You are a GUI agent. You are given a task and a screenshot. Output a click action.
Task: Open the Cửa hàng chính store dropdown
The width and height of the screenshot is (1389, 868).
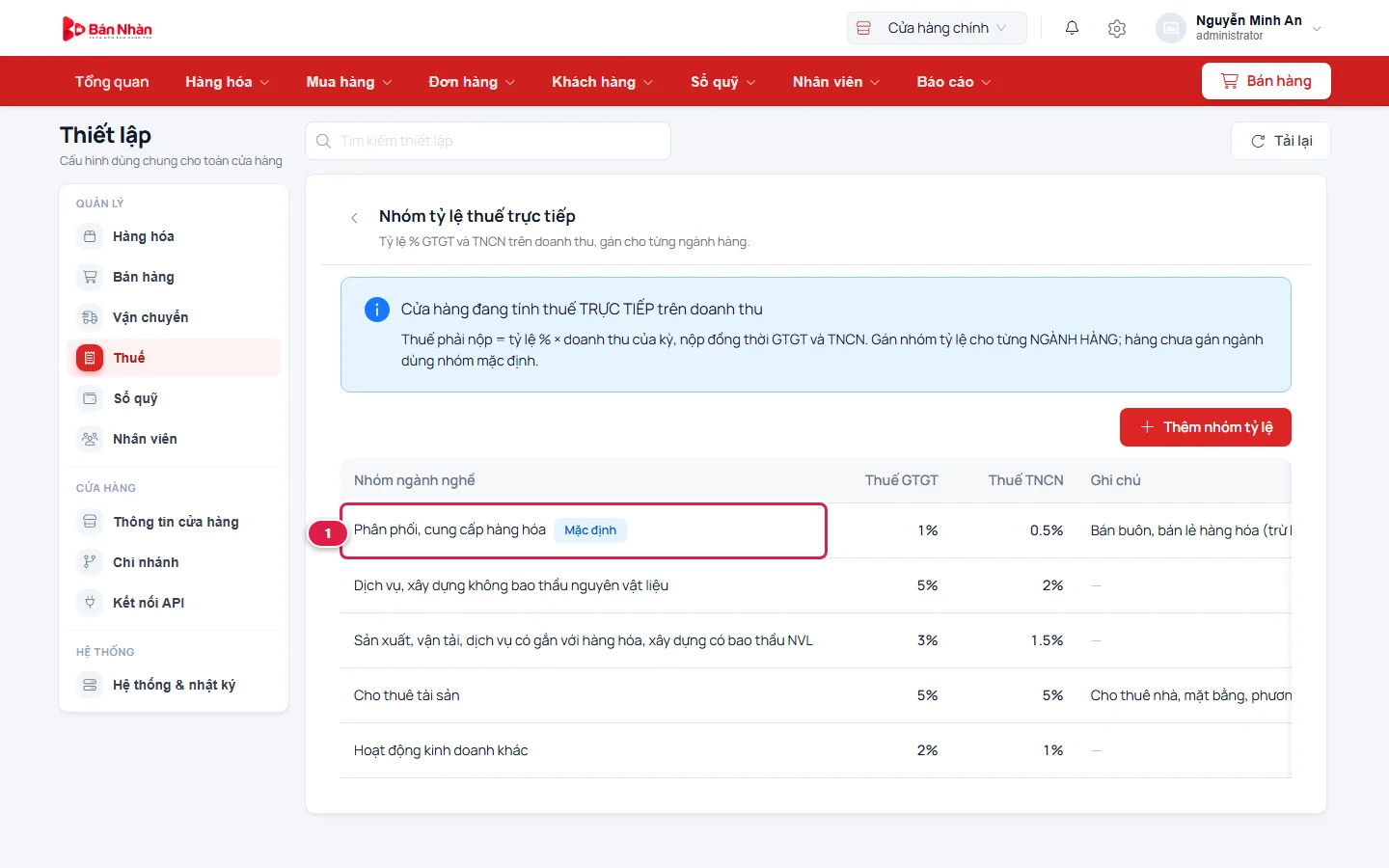click(937, 28)
